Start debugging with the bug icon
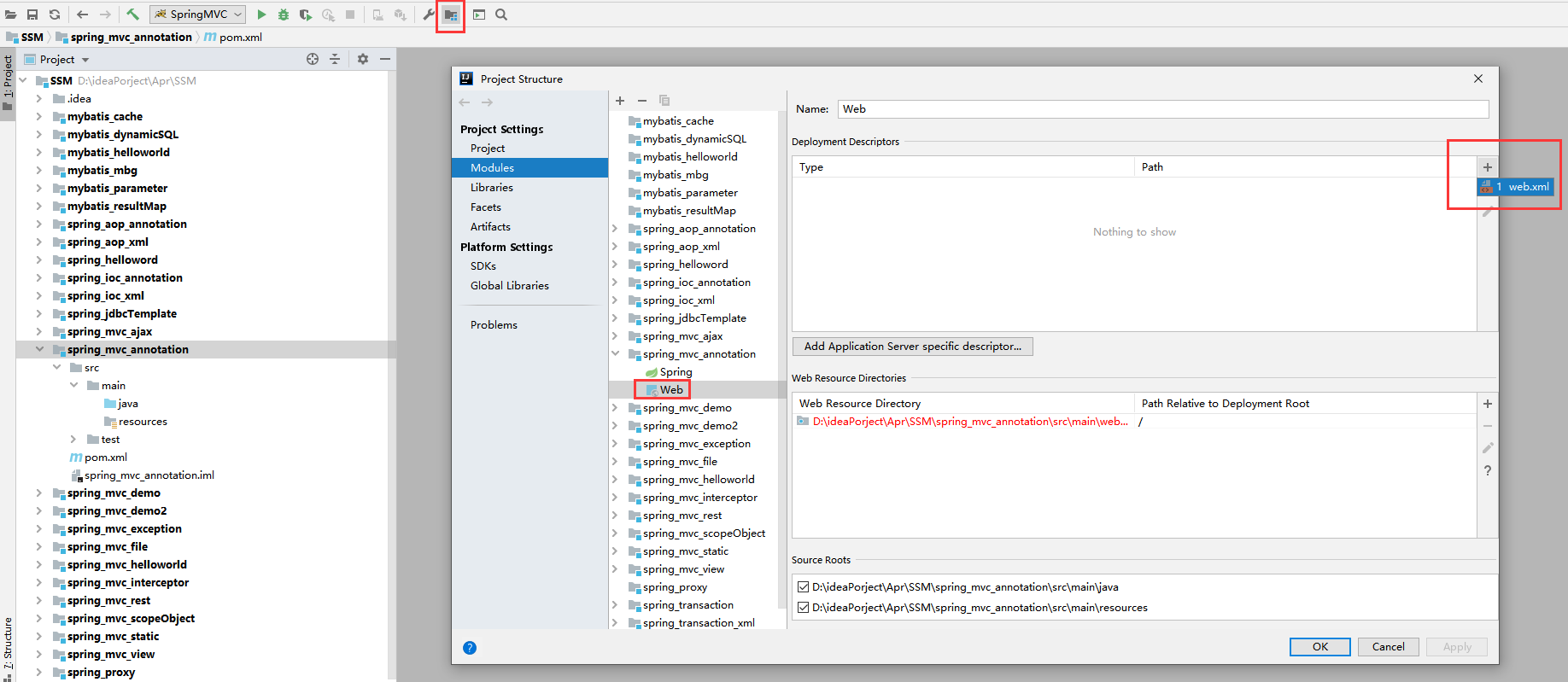The width and height of the screenshot is (1568, 682). pos(284,15)
